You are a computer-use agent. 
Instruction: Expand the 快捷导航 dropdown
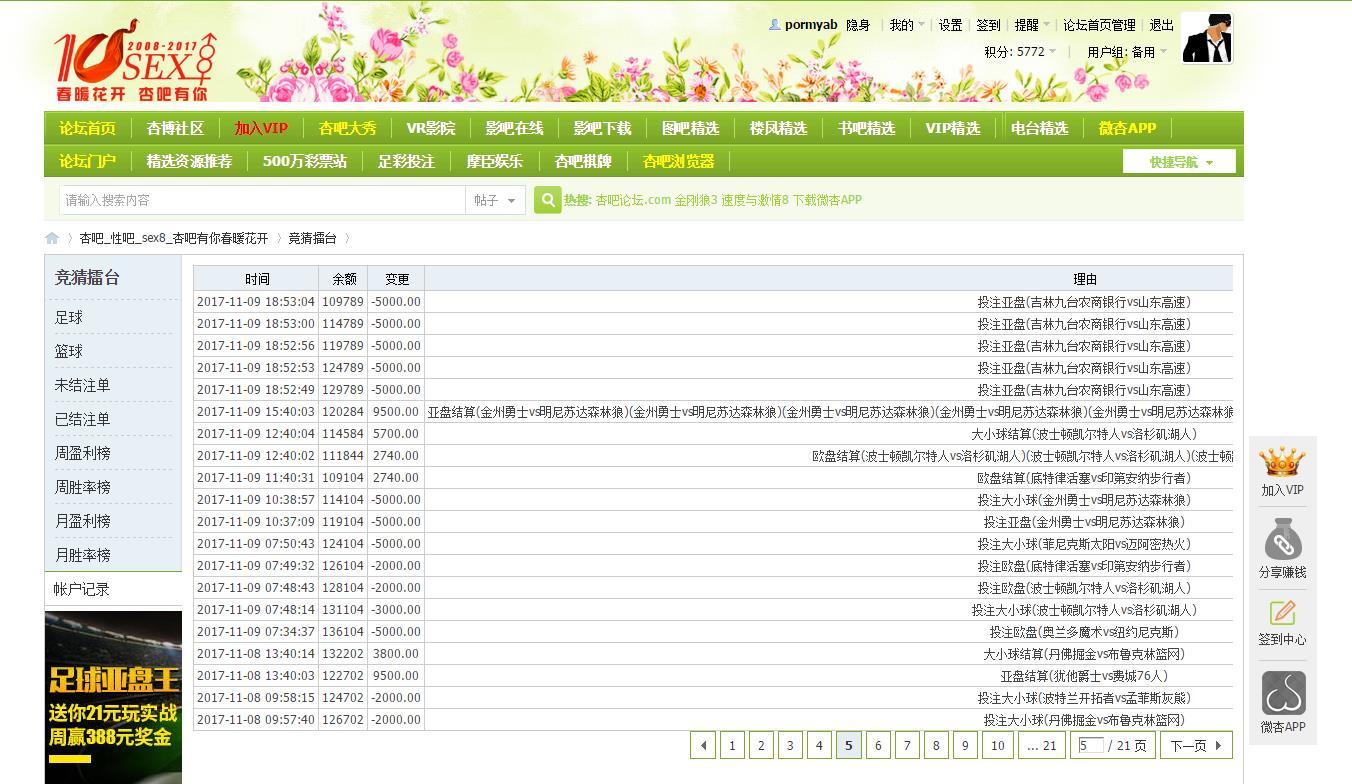1179,162
